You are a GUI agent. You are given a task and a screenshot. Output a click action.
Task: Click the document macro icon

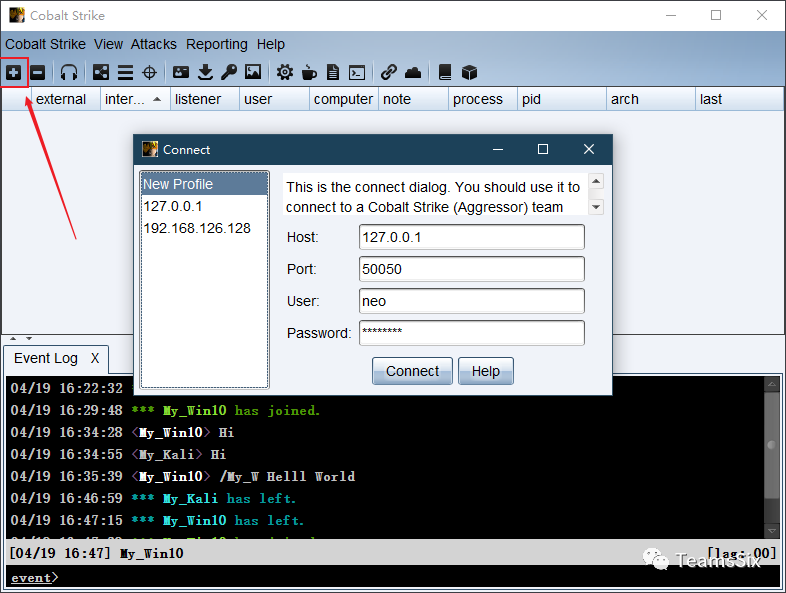(x=333, y=73)
